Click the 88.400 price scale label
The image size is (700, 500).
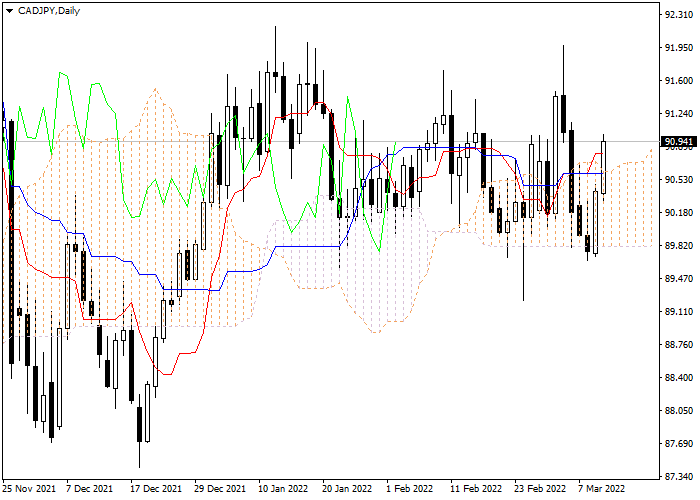pos(679,378)
